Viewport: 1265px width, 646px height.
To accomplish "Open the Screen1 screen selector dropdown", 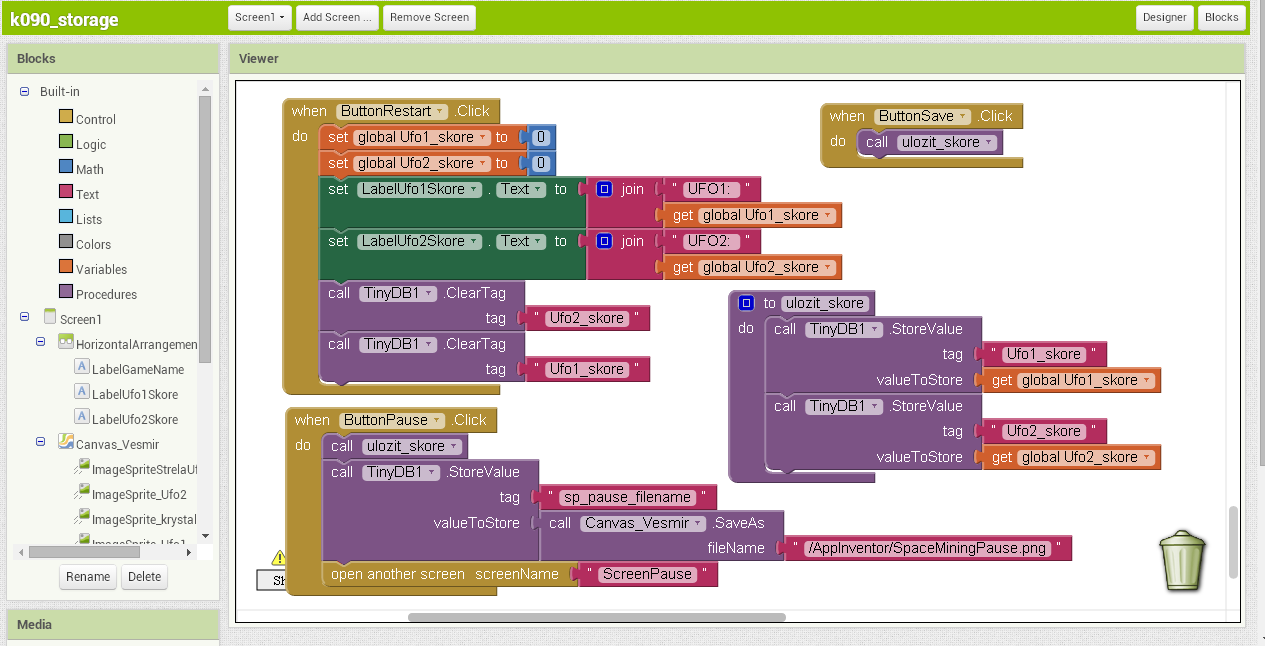I will 260,17.
